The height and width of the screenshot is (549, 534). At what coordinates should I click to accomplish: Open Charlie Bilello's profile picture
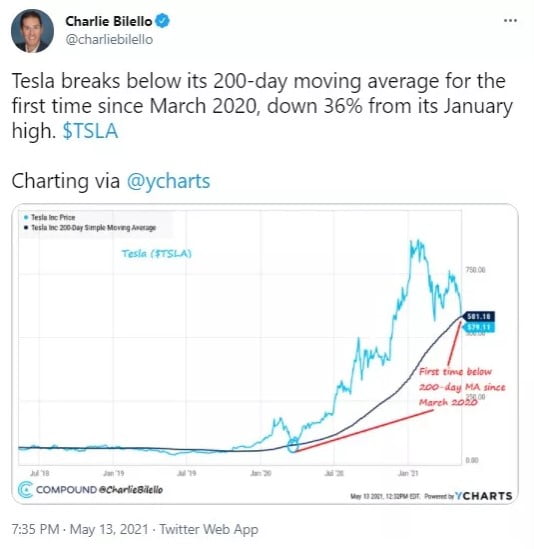point(32,31)
